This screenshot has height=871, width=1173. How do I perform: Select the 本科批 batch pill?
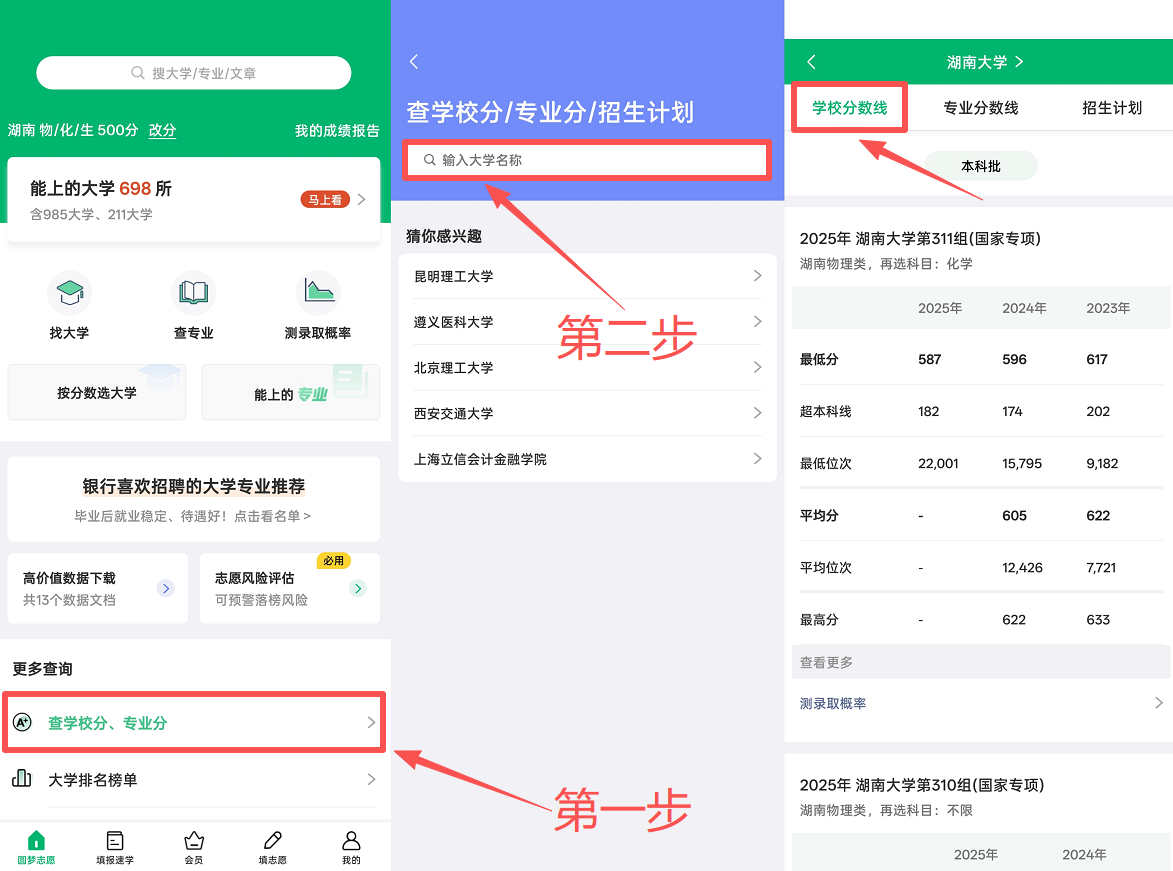(980, 166)
